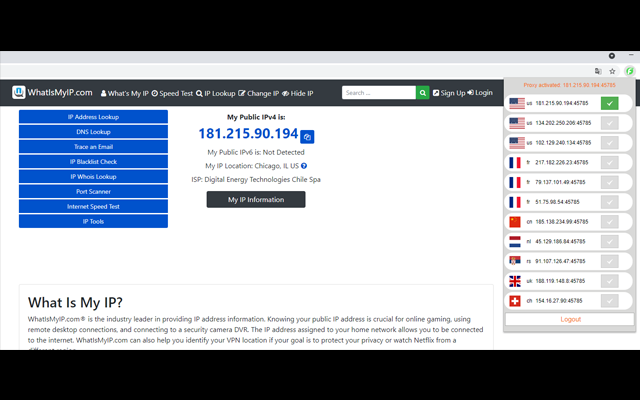The image size is (640, 400).
Task: Click the IP Blacklist Check button
Action: pos(93,162)
